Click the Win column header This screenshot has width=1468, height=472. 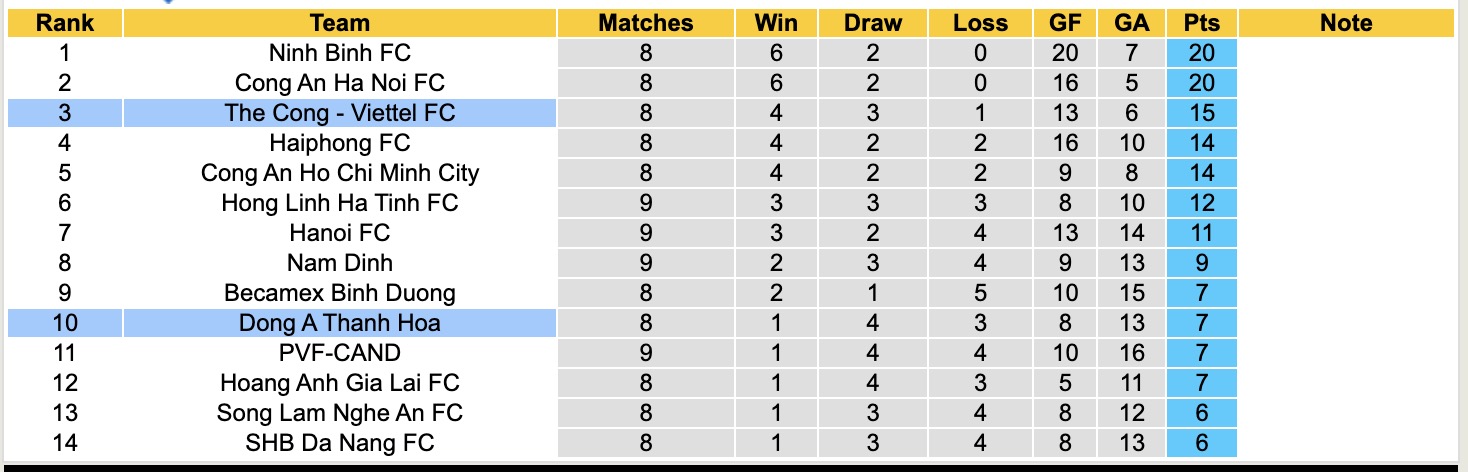coord(777,23)
